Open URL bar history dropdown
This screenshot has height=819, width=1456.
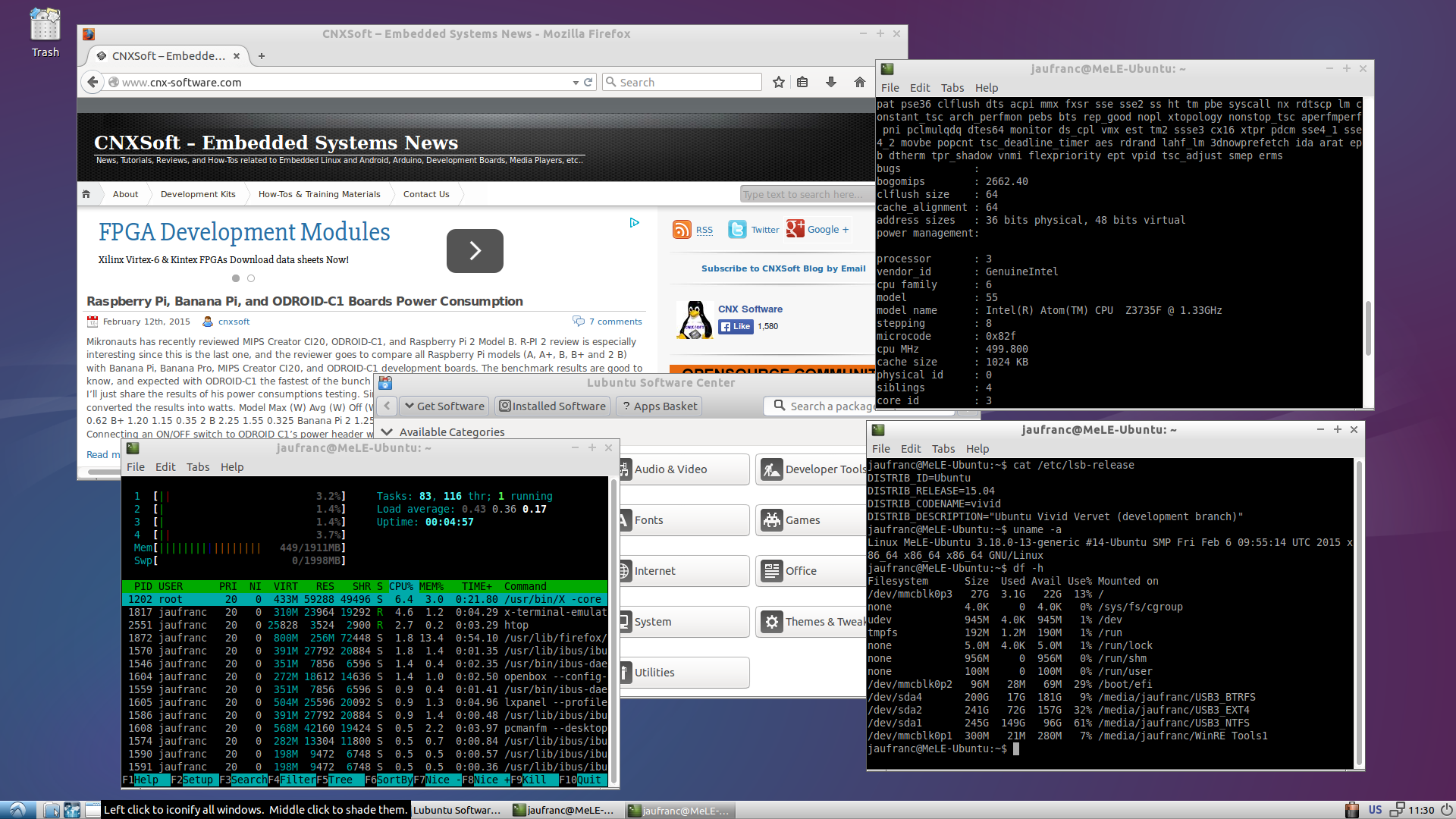576,83
